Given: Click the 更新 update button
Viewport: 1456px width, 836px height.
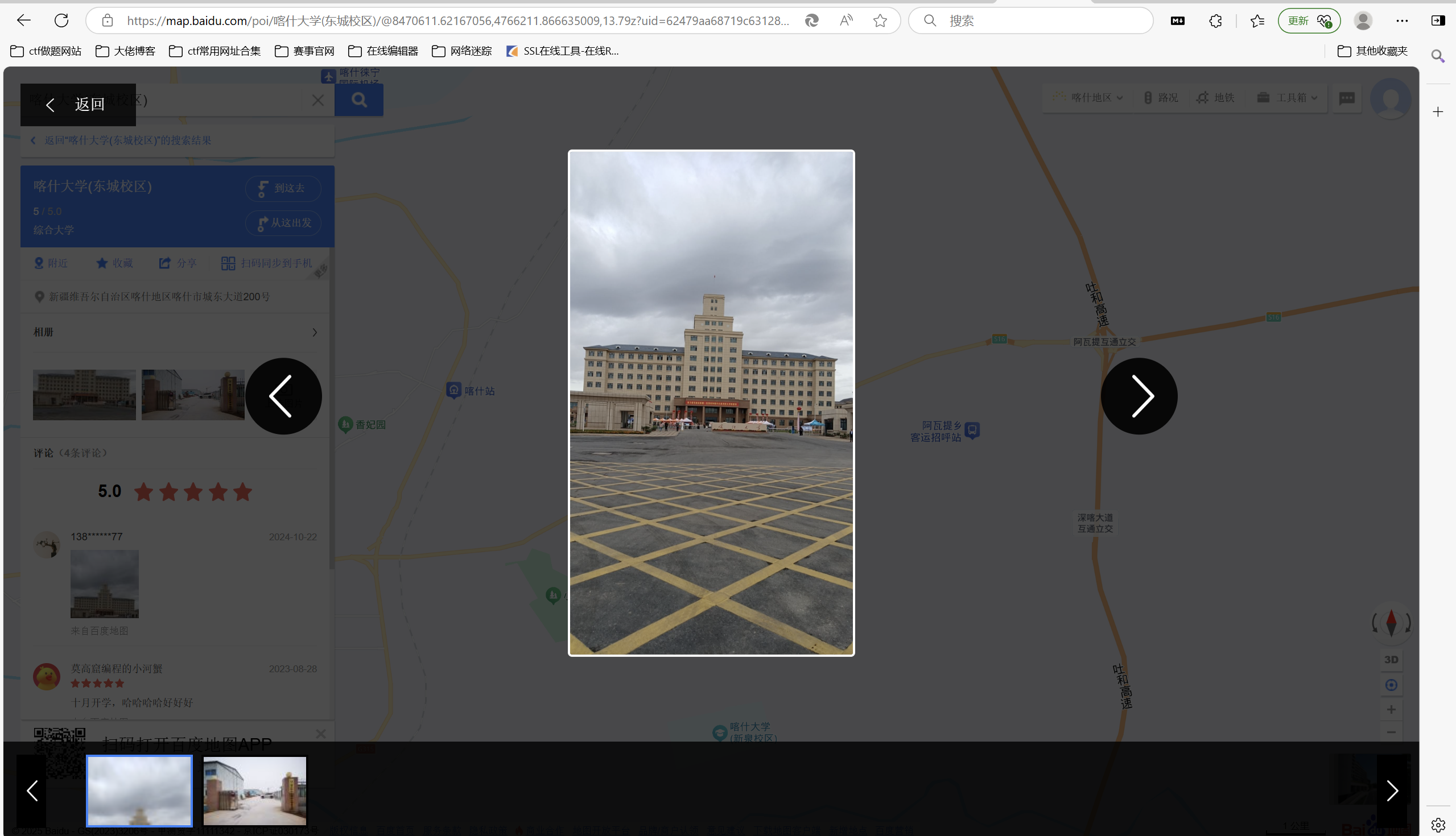Looking at the screenshot, I should pos(1309,20).
